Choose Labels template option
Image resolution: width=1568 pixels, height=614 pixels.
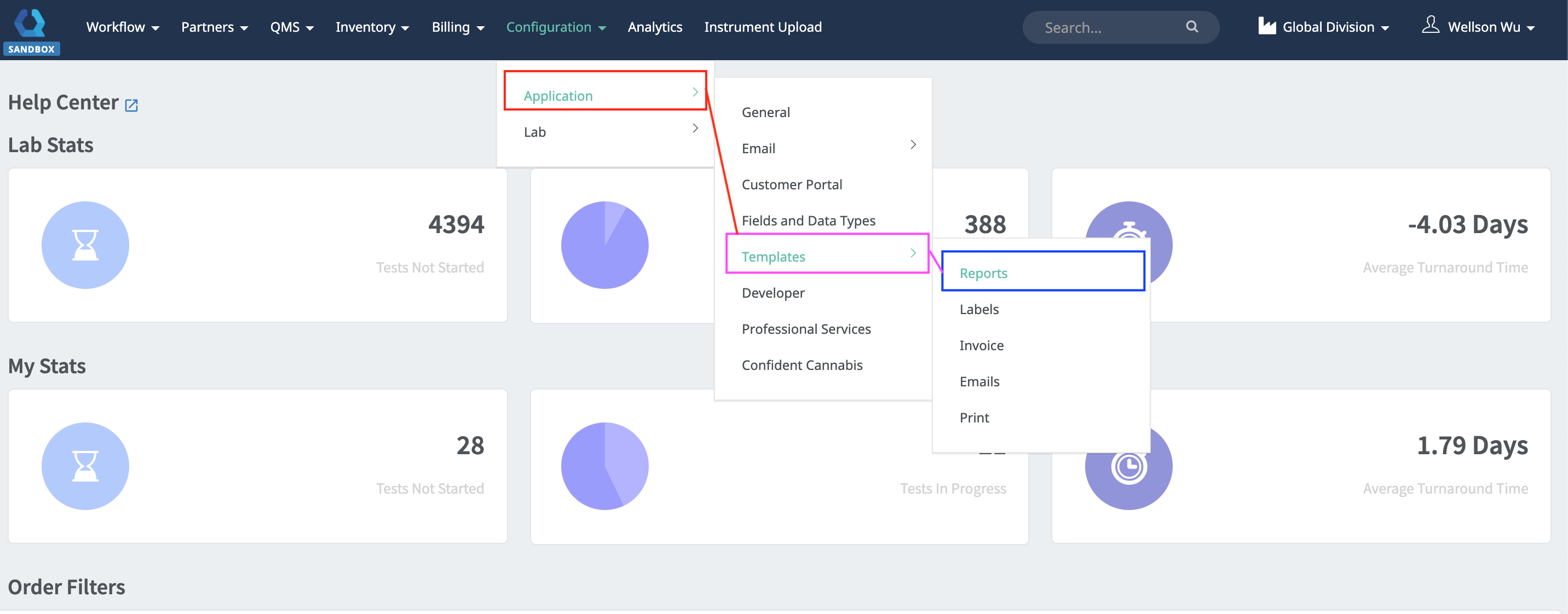pos(979,309)
